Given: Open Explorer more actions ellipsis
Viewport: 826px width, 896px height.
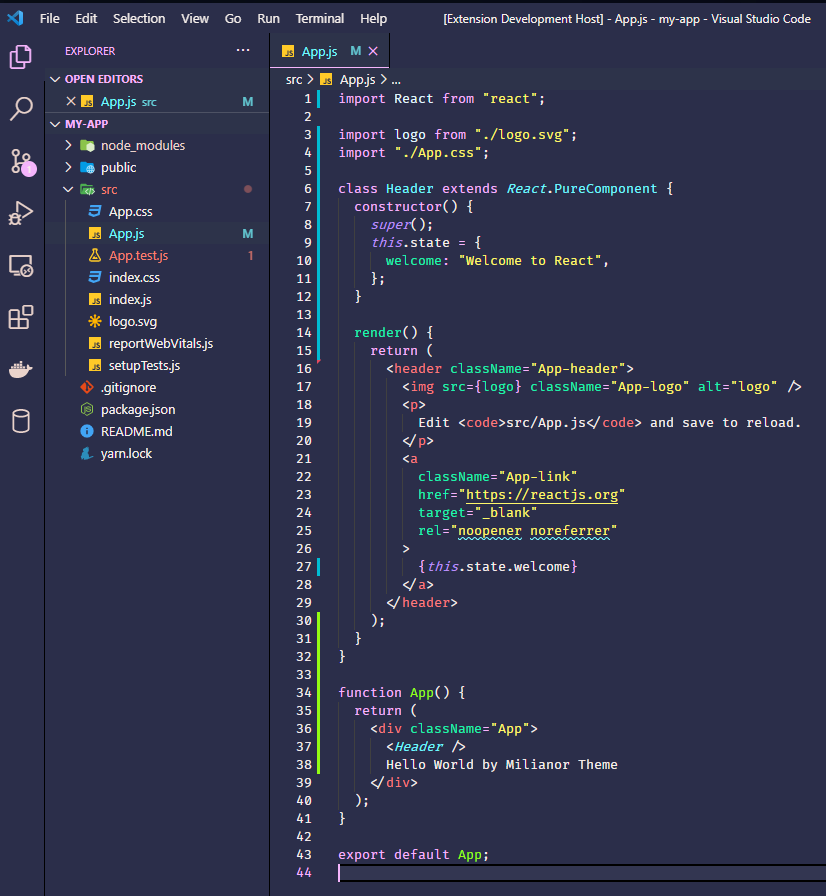Looking at the screenshot, I should click(243, 50).
